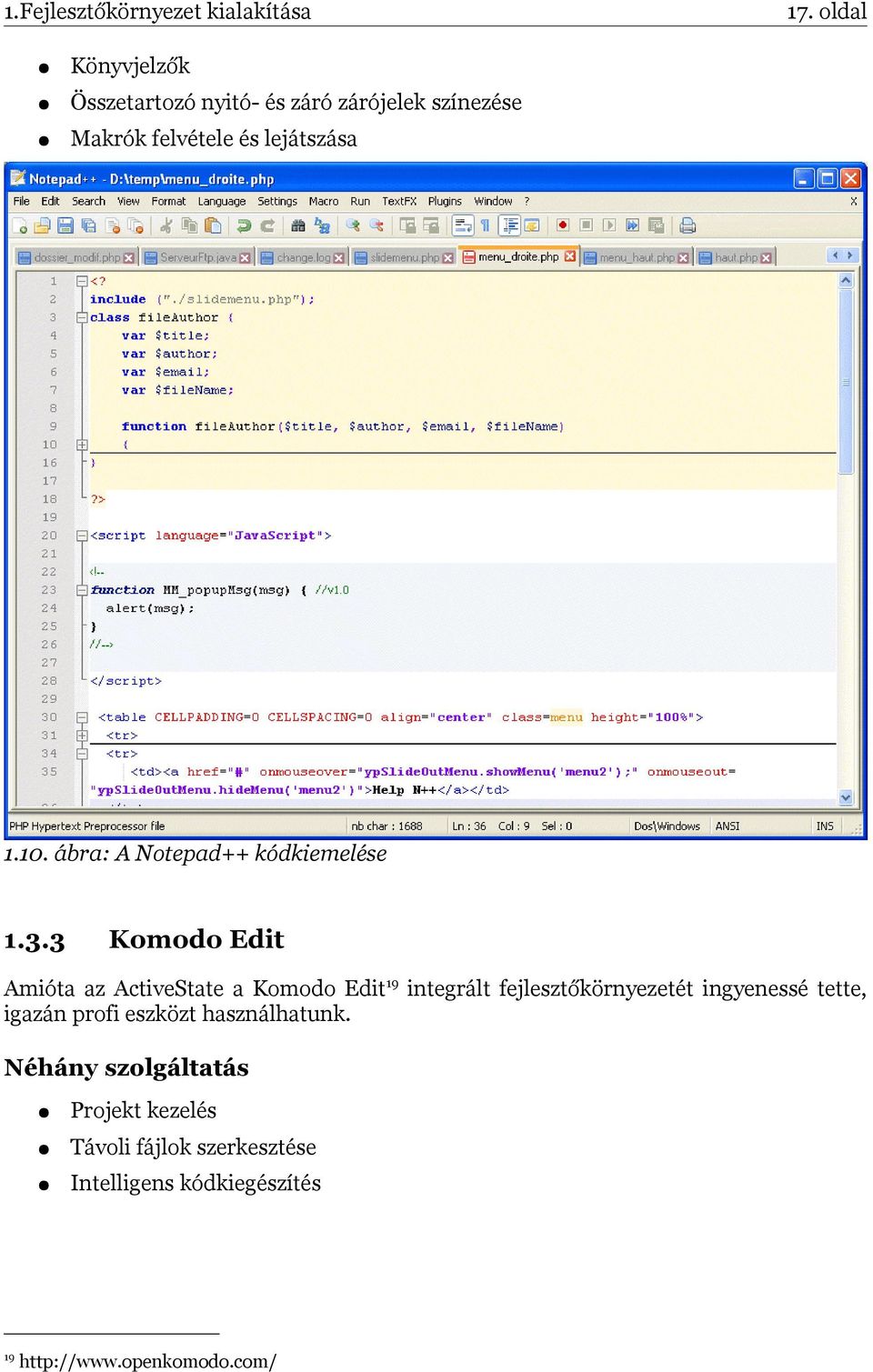Click the Redo arrow icon
This screenshot has width=873, height=1372.
point(267,225)
